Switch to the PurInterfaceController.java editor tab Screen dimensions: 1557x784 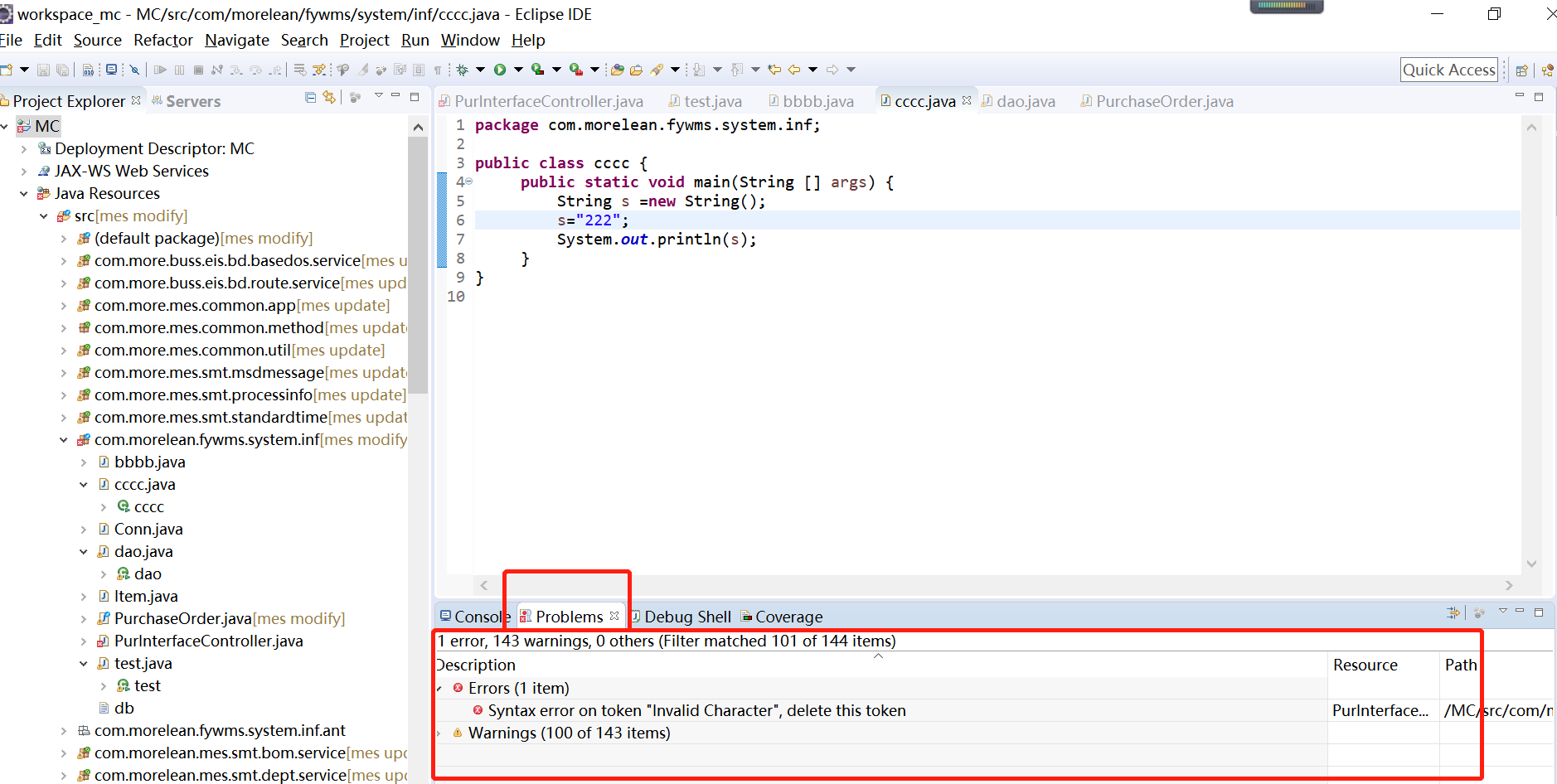541,101
